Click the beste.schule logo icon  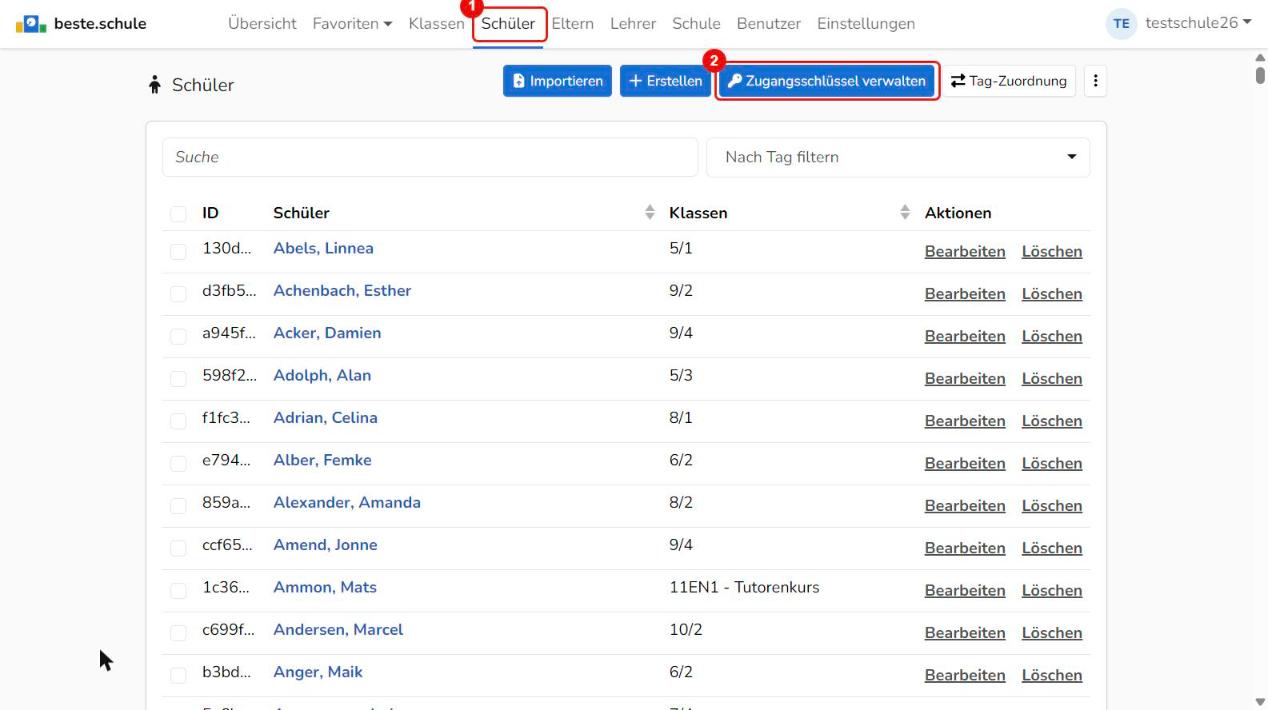click(29, 23)
